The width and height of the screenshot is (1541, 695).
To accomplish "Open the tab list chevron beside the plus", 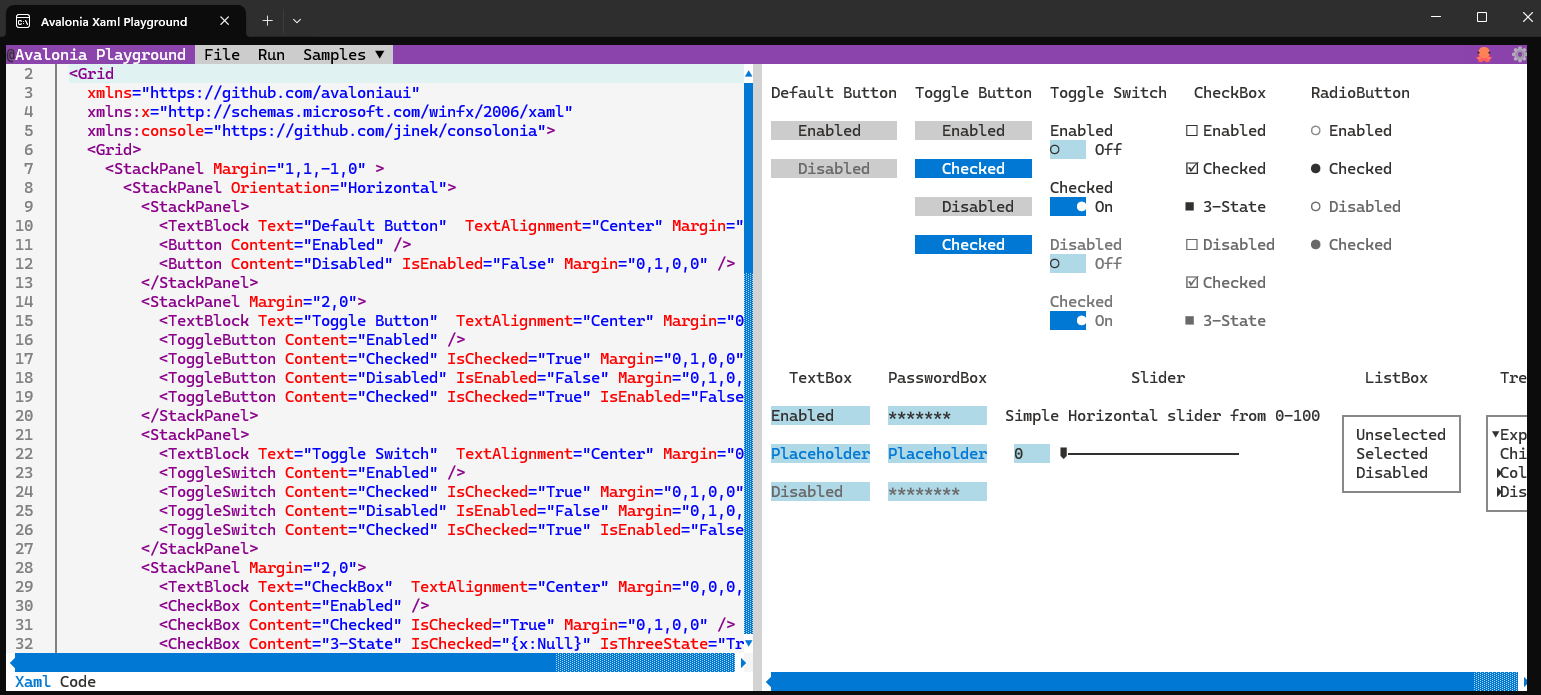I will 297,20.
